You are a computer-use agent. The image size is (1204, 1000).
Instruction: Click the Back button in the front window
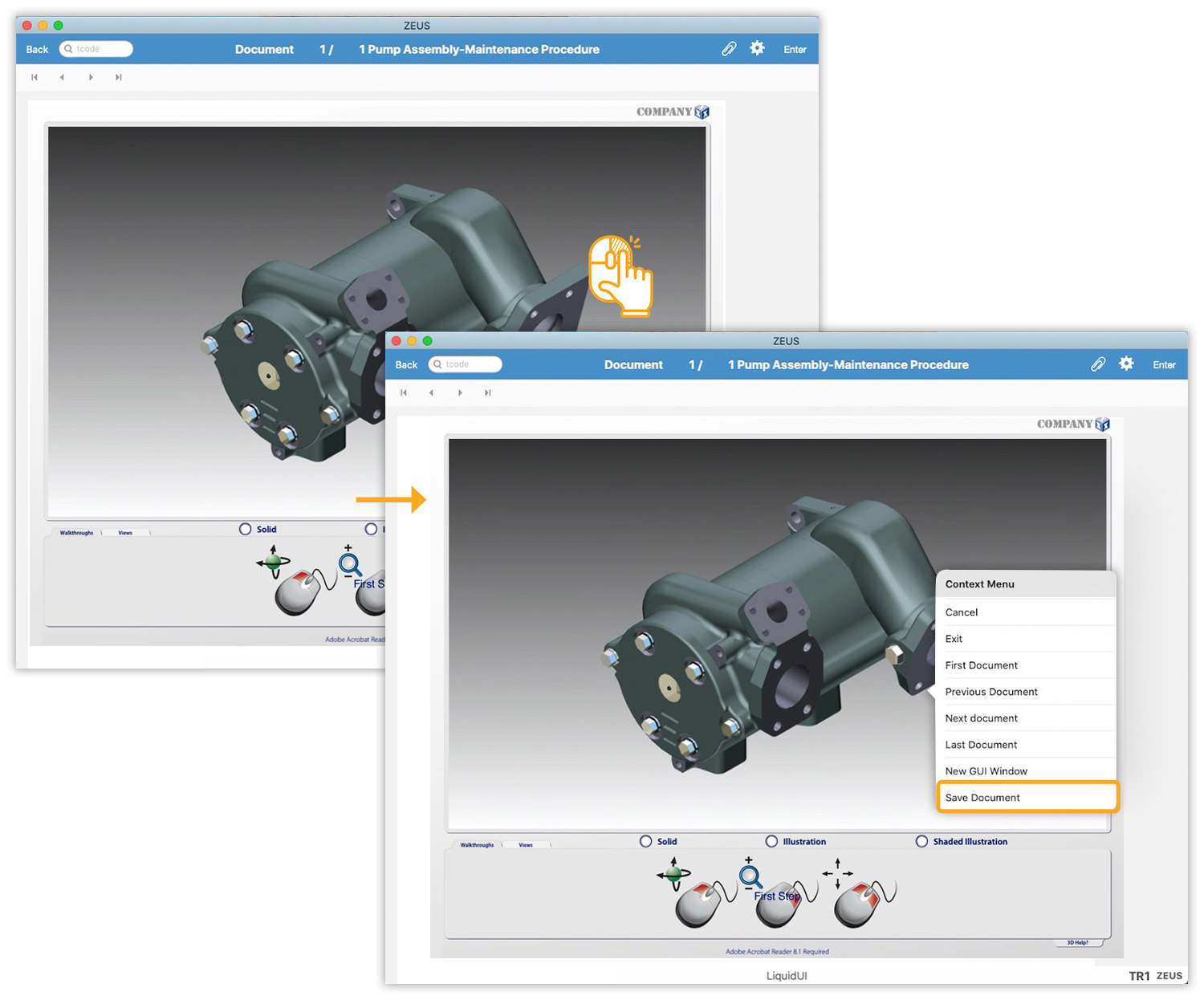tap(406, 364)
